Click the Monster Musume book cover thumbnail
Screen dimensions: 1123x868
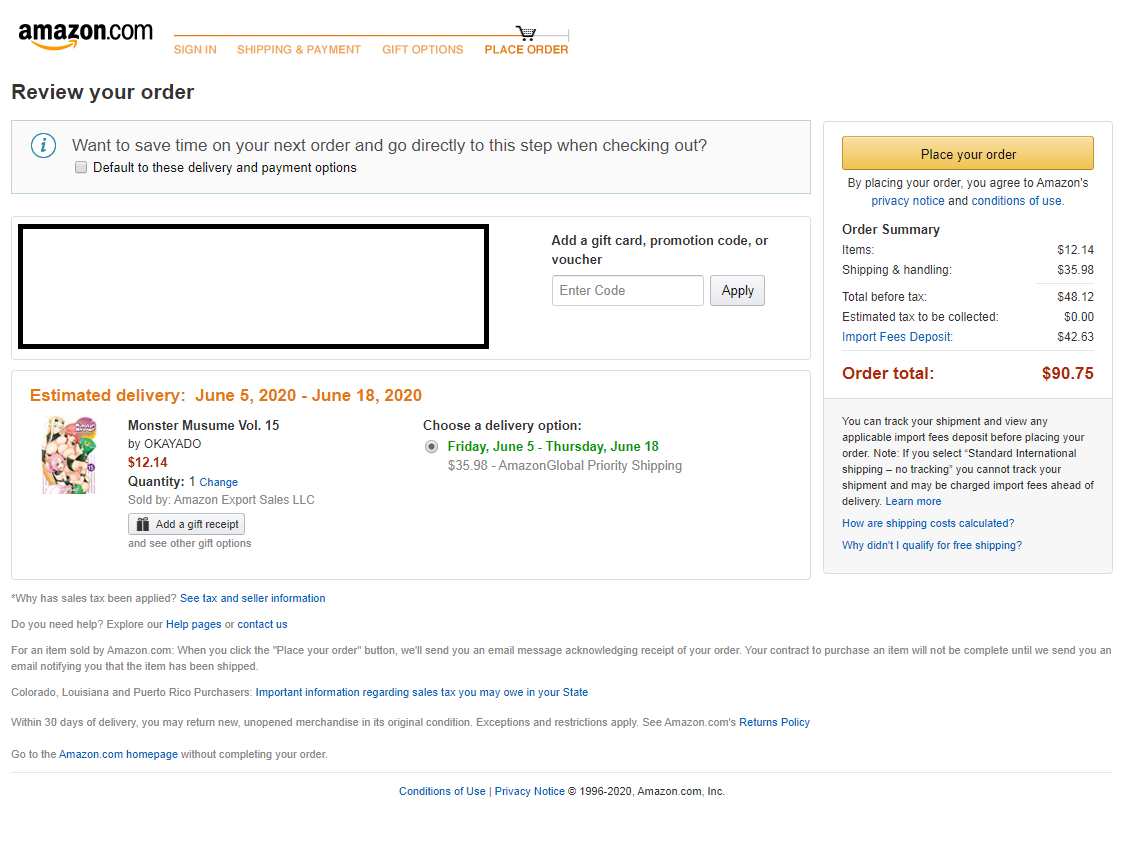68,455
